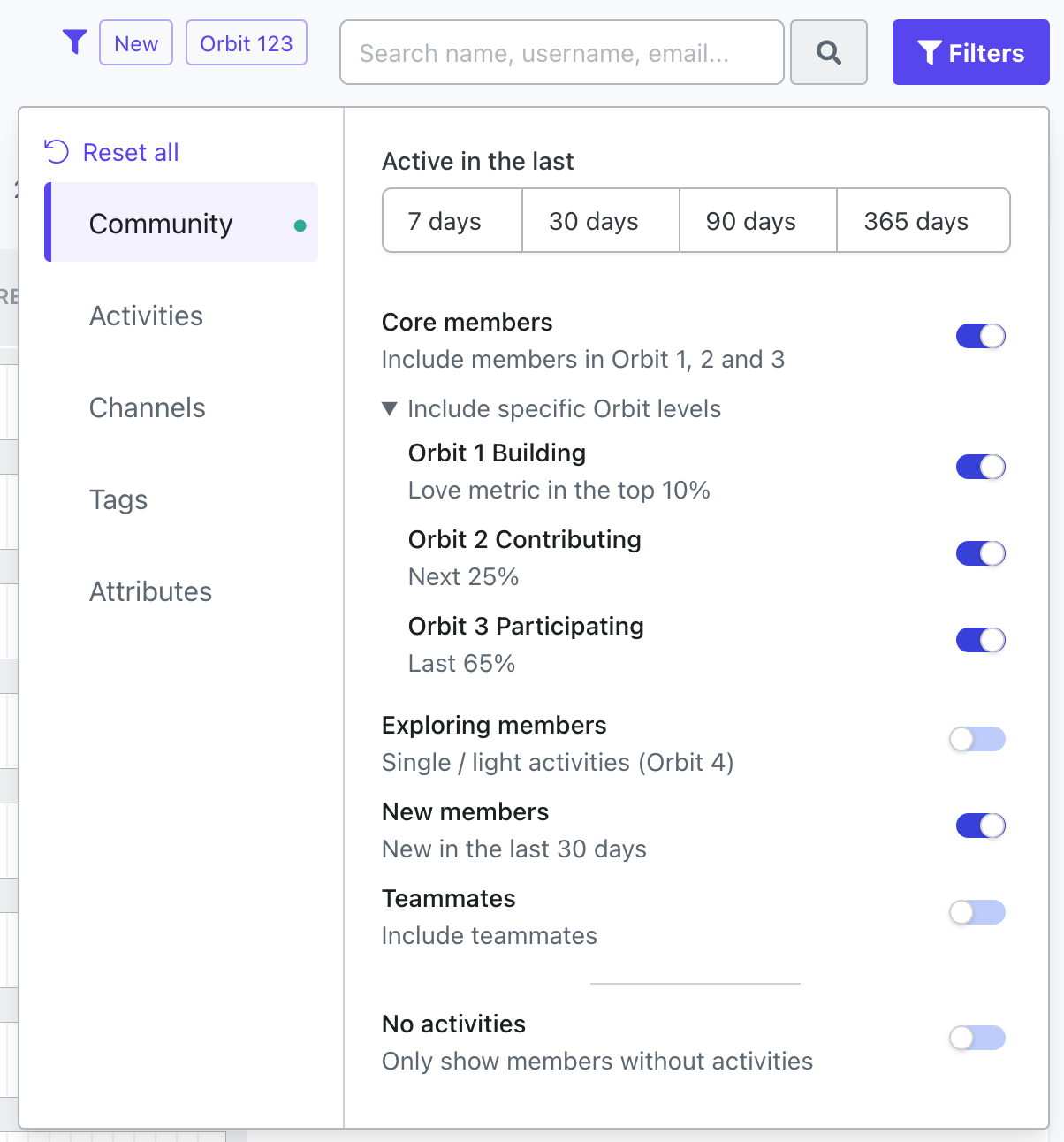Enable the No activities toggle
Screen dimensions: 1064x1142
(977, 1038)
